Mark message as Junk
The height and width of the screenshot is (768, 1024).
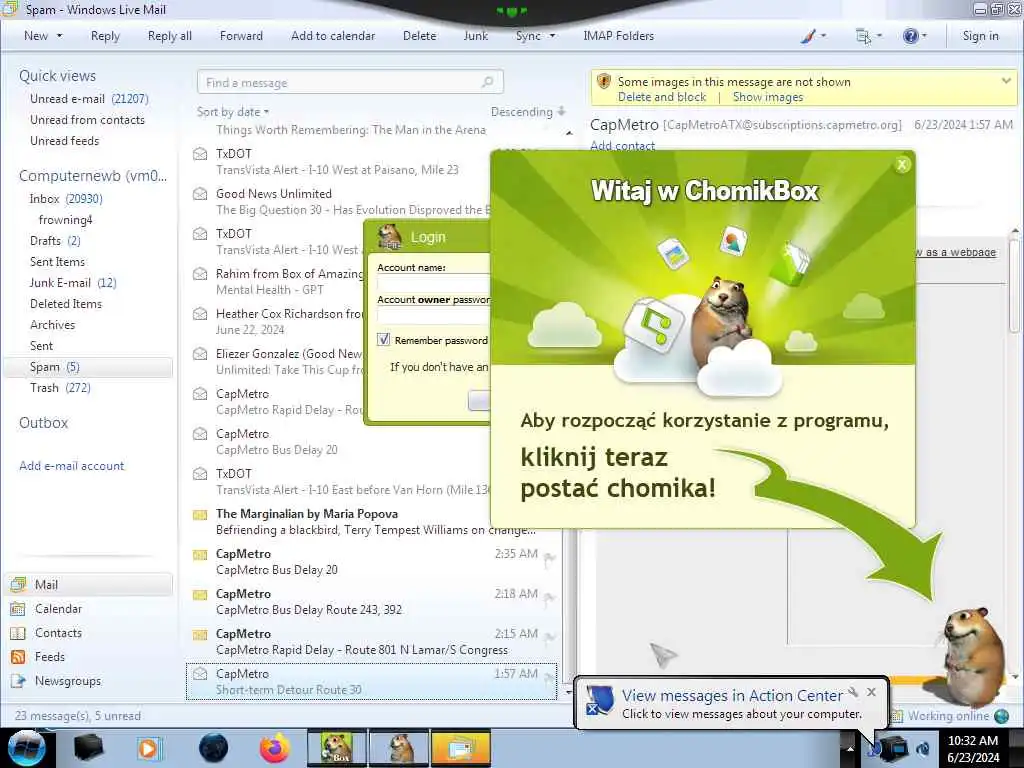pos(475,36)
